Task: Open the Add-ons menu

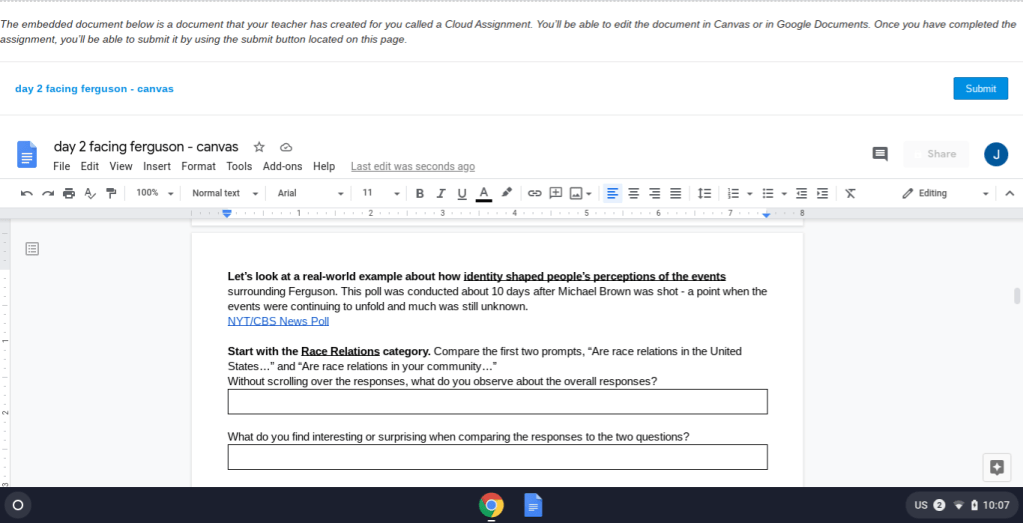Action: point(282,166)
